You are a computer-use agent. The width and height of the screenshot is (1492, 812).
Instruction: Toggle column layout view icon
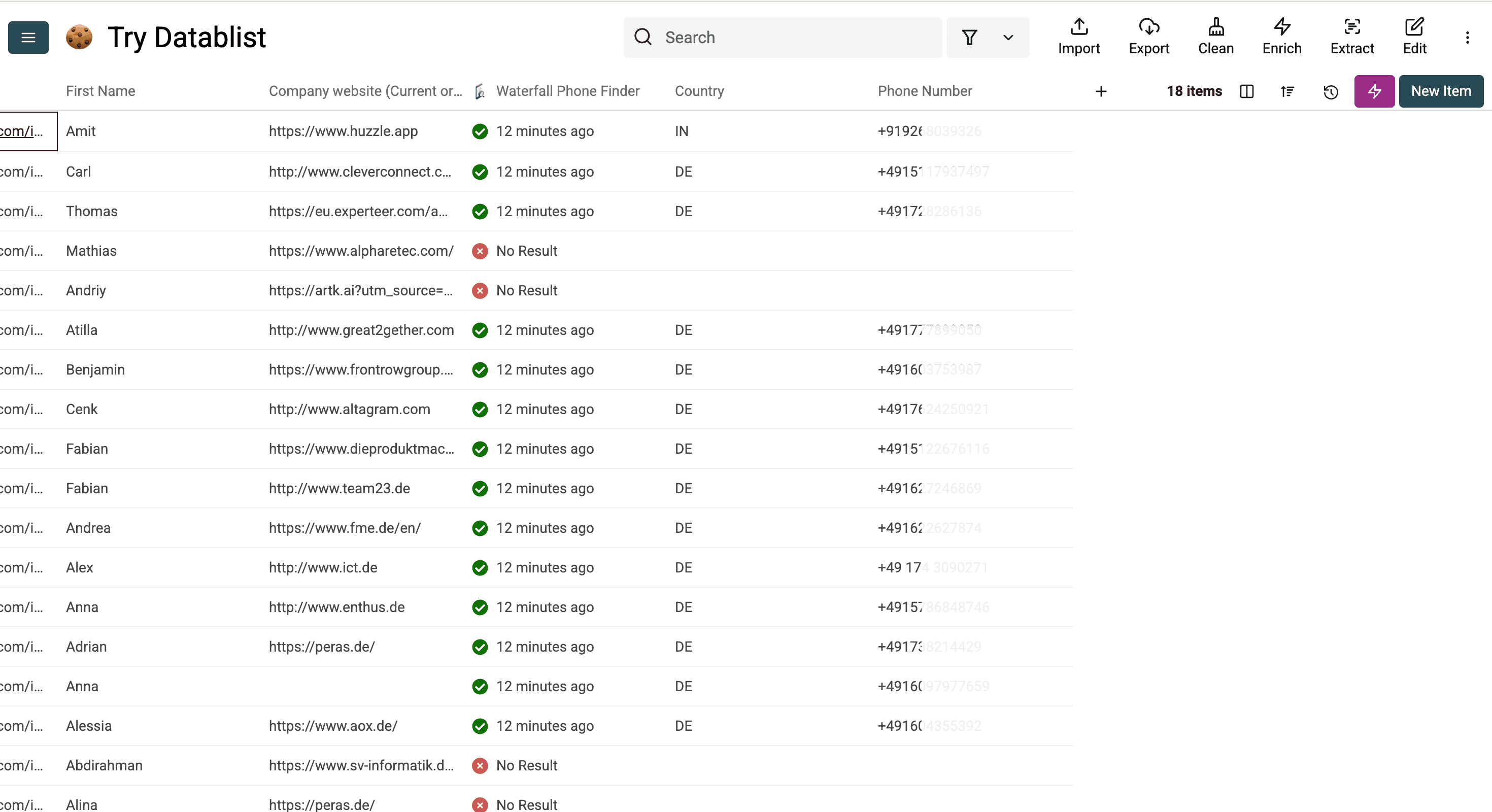click(1246, 91)
